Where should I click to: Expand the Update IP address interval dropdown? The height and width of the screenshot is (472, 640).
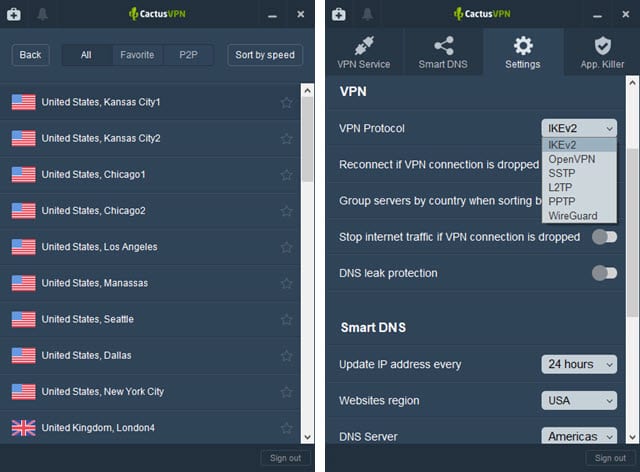(579, 364)
